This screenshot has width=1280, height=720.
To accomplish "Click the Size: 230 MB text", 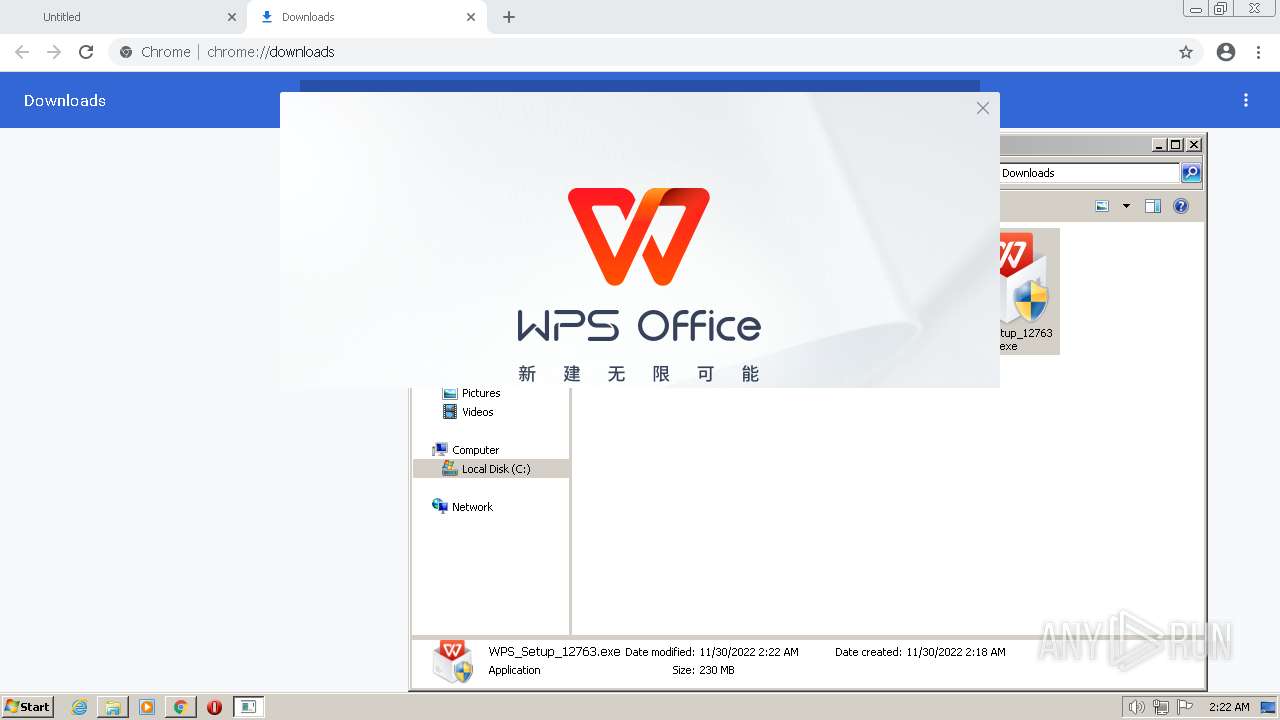I will 703,670.
